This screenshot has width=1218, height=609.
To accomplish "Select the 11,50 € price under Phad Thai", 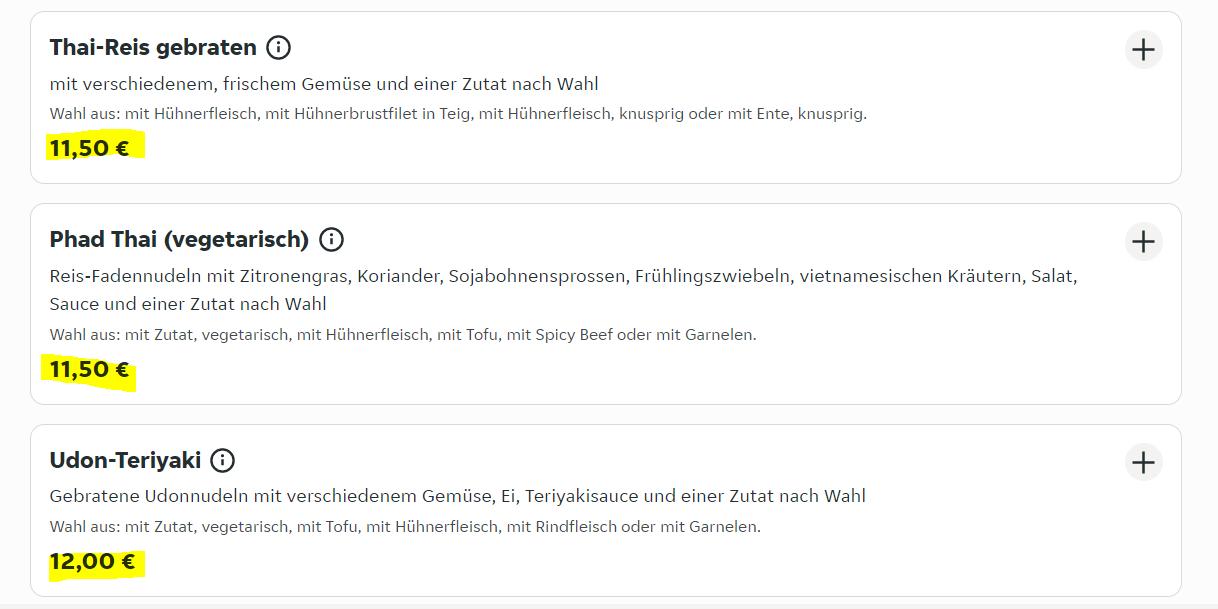I will click(x=90, y=370).
